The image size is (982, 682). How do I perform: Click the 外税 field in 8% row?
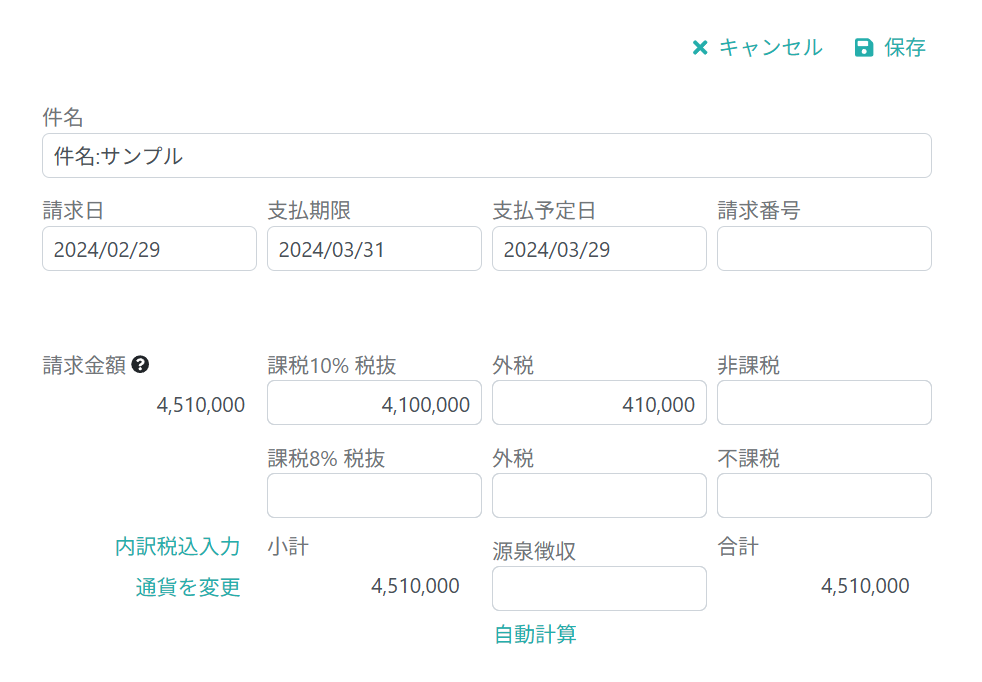[x=599, y=496]
